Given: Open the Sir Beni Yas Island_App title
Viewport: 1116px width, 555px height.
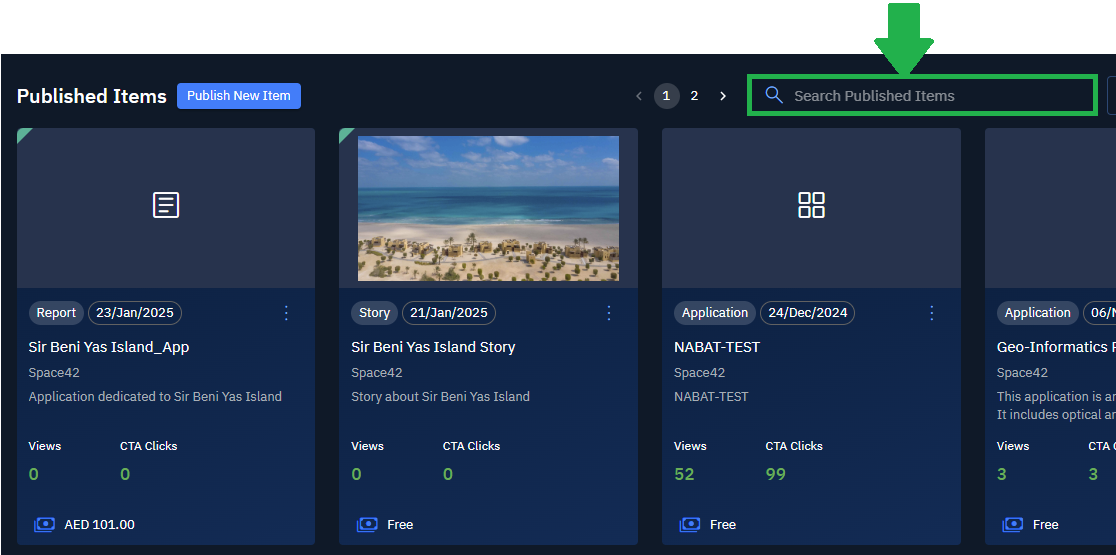Looking at the screenshot, I should pyautogui.click(x=109, y=347).
